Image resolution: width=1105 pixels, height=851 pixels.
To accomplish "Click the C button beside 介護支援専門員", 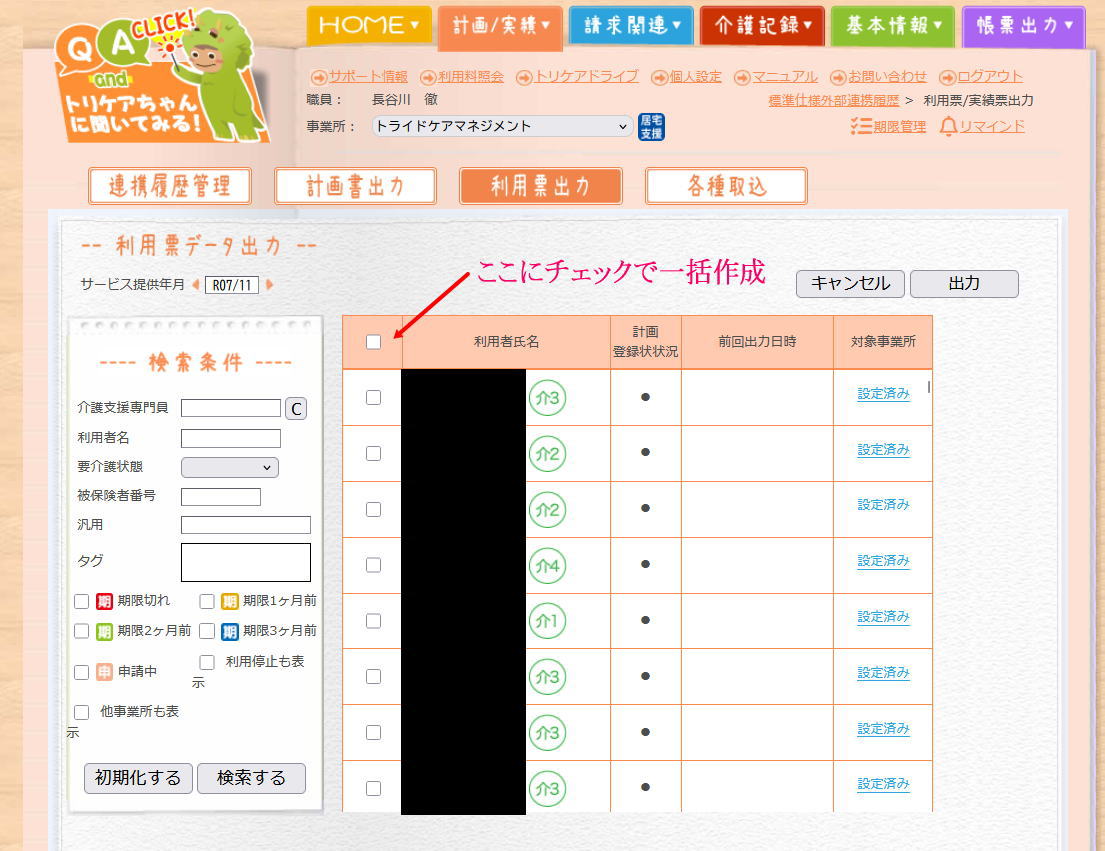I will (x=296, y=408).
